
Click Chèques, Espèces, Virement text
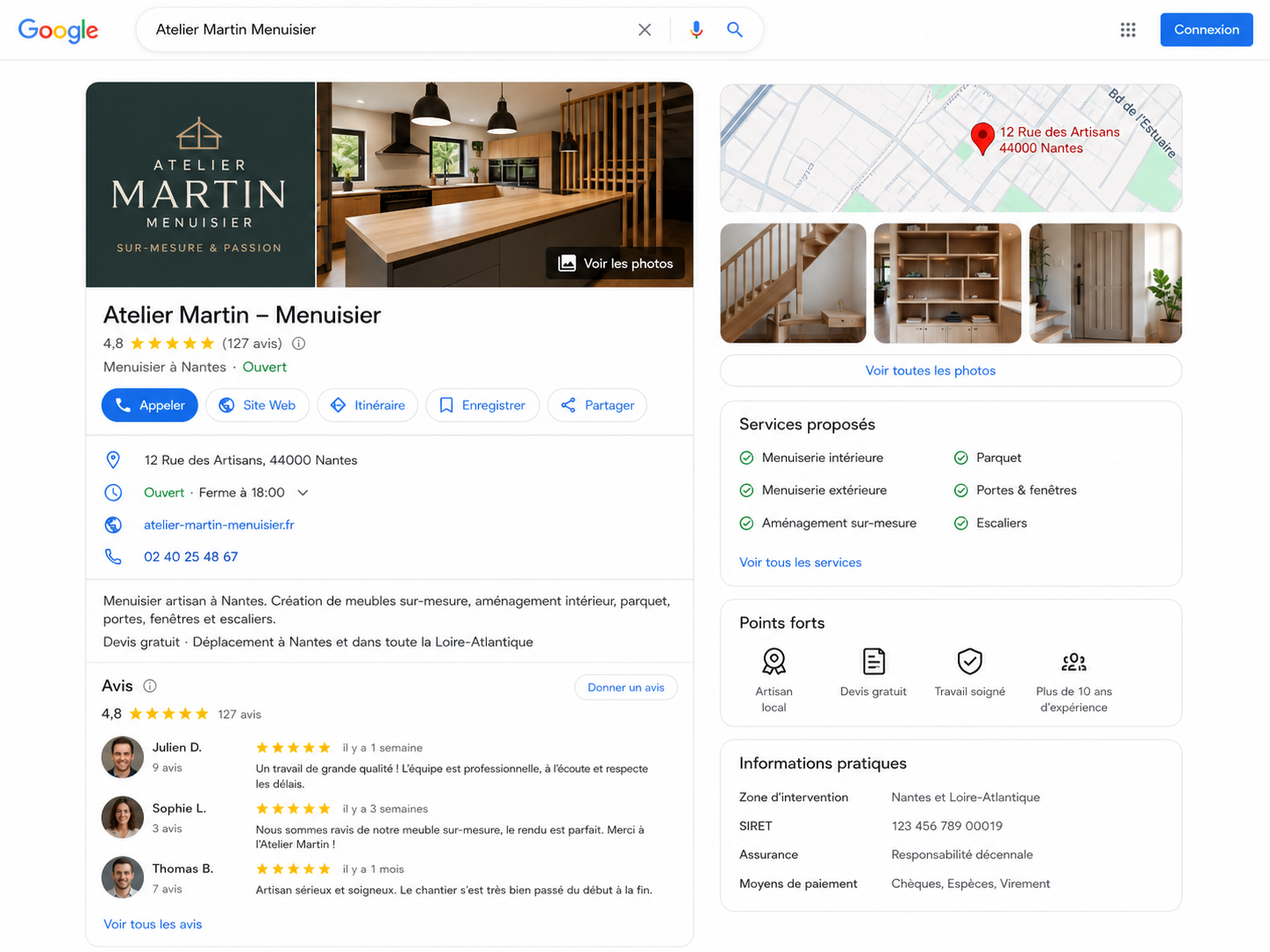point(971,884)
